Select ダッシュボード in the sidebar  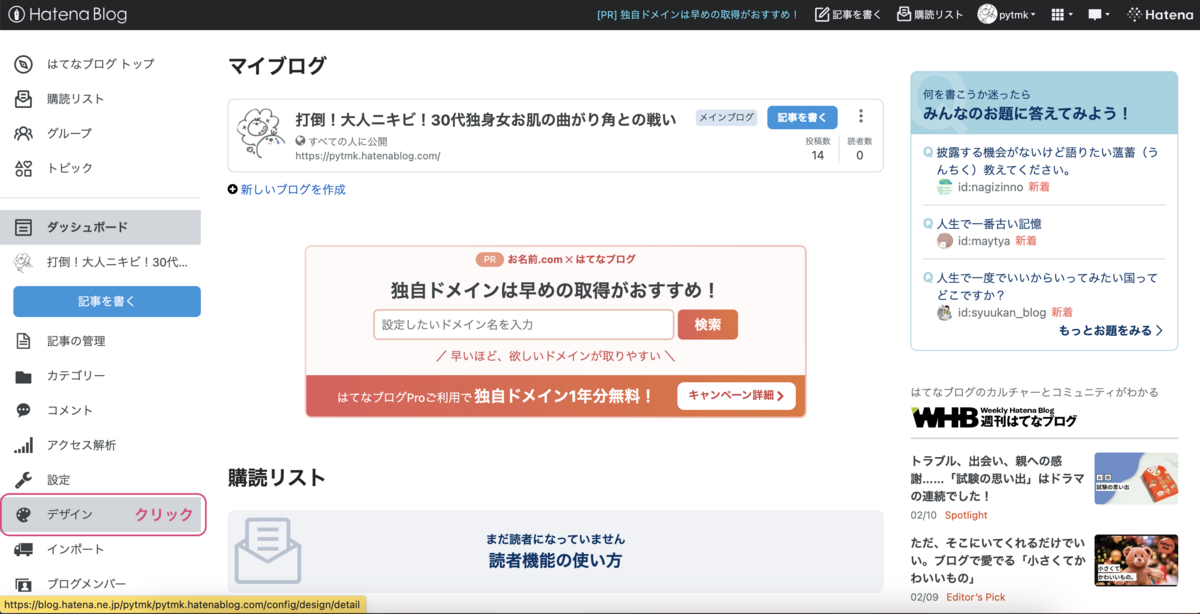pos(100,227)
